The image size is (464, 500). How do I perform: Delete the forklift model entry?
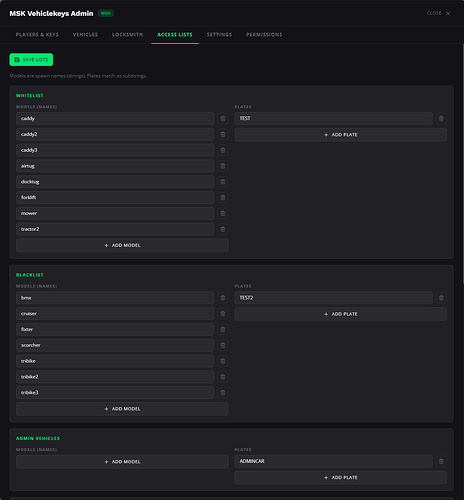click(x=223, y=198)
